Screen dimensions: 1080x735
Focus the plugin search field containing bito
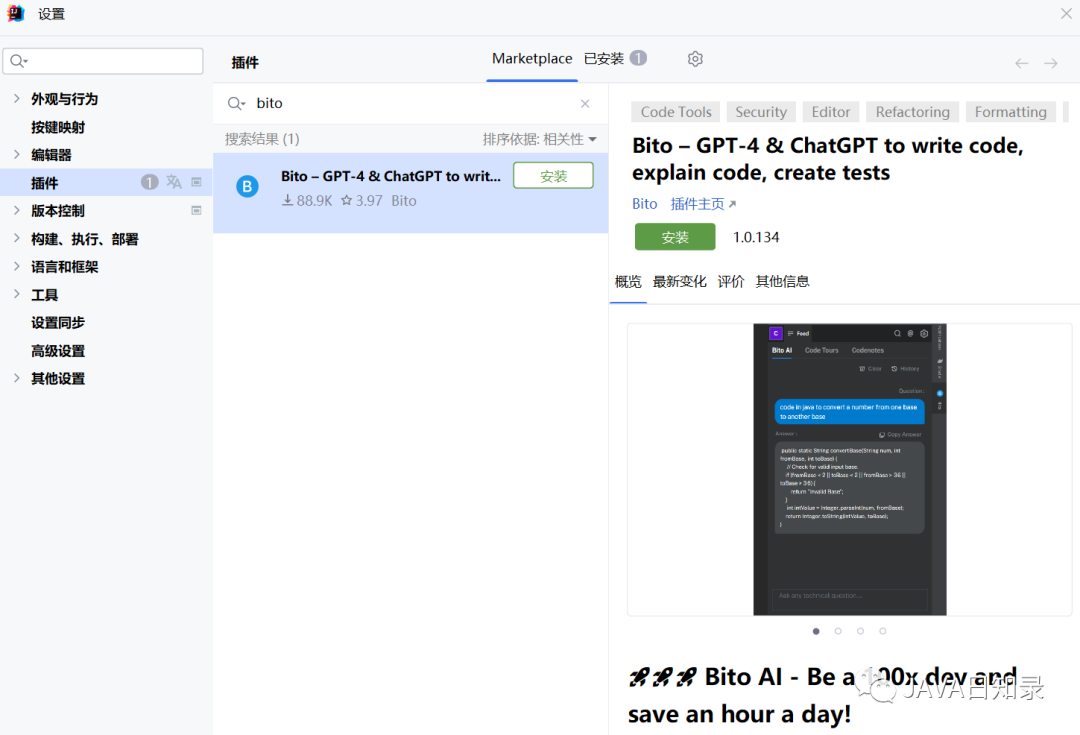(x=410, y=103)
